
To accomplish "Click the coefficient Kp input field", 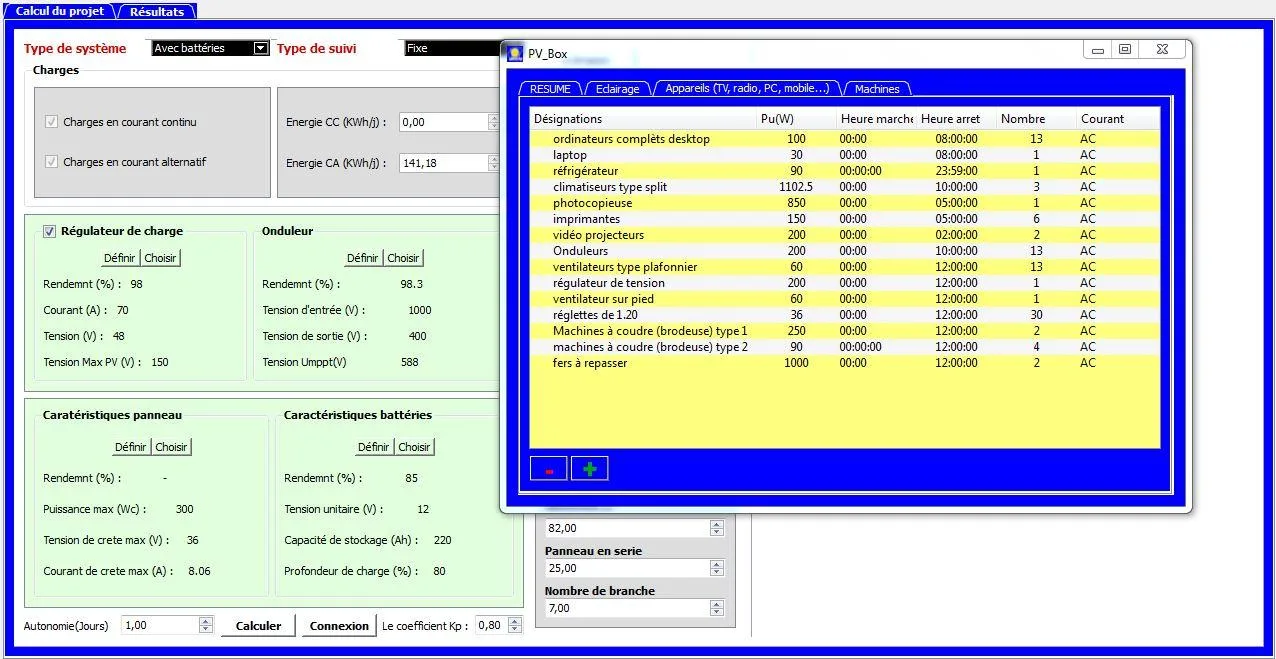I will [492, 625].
